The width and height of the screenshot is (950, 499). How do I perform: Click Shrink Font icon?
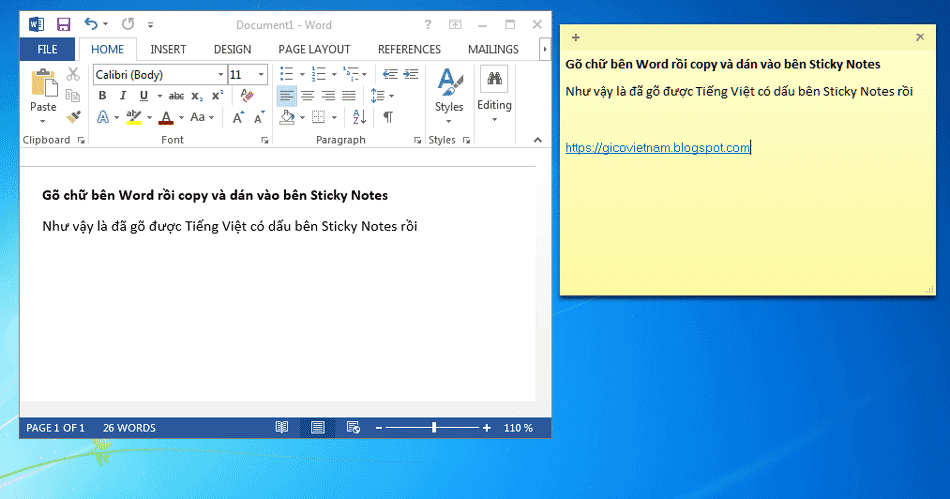[259, 117]
